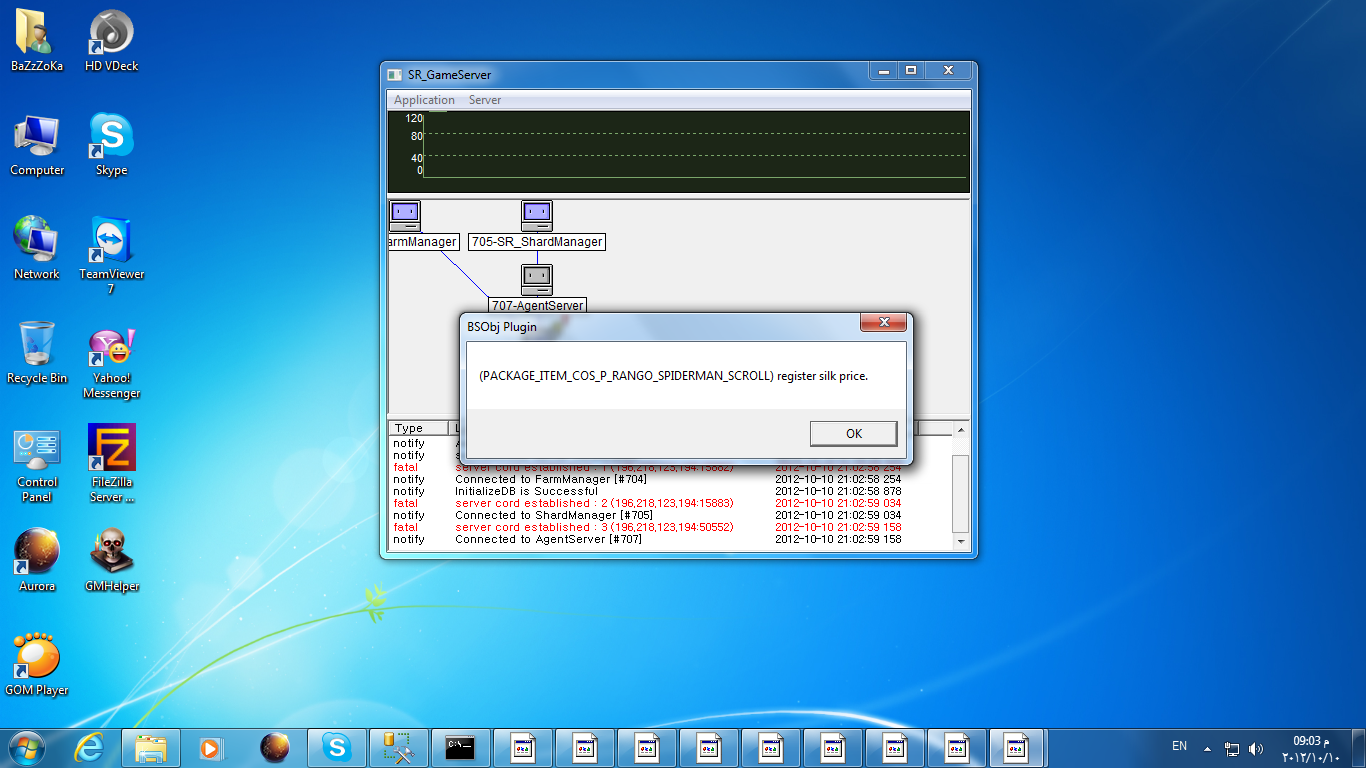The width and height of the screenshot is (1366, 768).
Task: Open the Application menu in SR_GameServer
Action: coord(424,100)
